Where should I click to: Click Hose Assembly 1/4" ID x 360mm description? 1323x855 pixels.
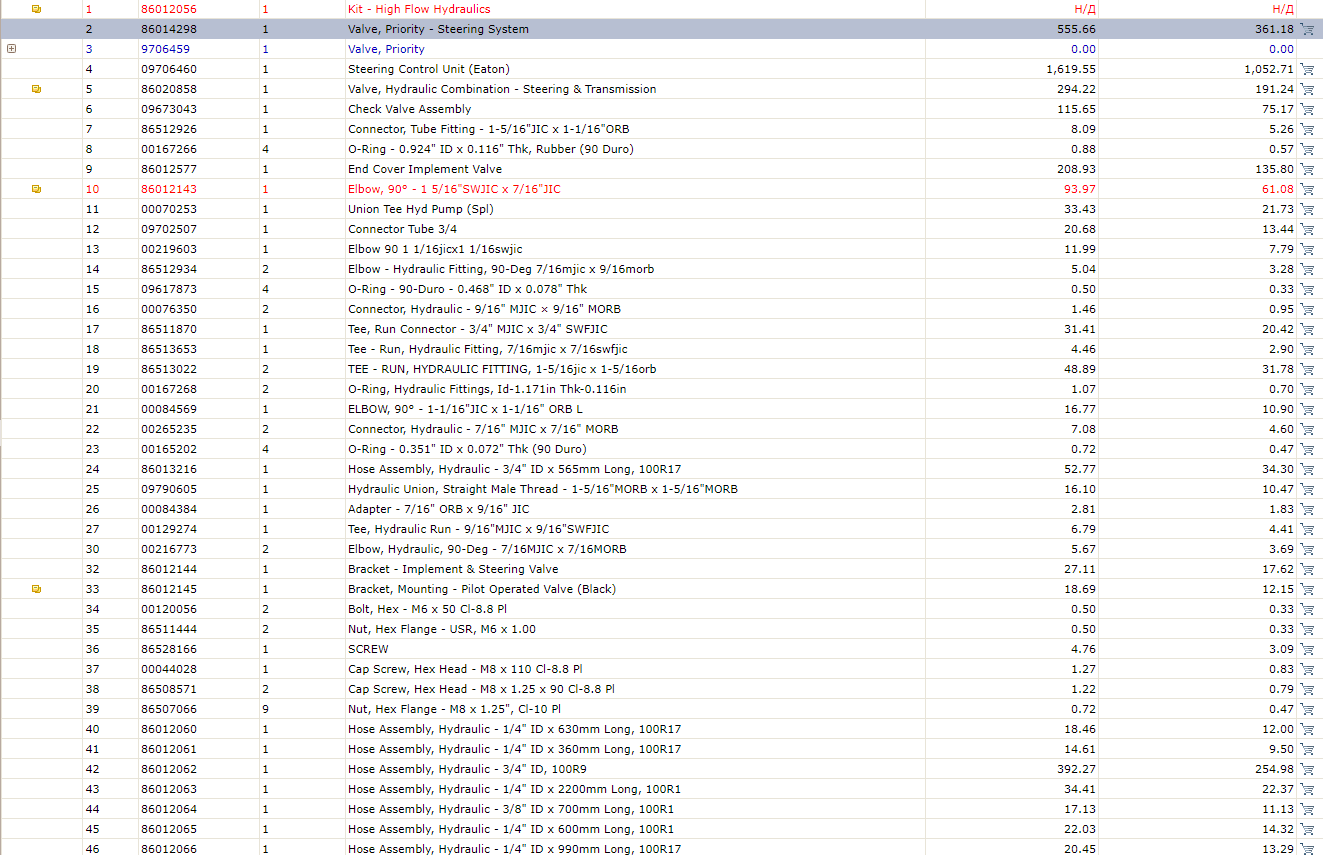click(514, 749)
